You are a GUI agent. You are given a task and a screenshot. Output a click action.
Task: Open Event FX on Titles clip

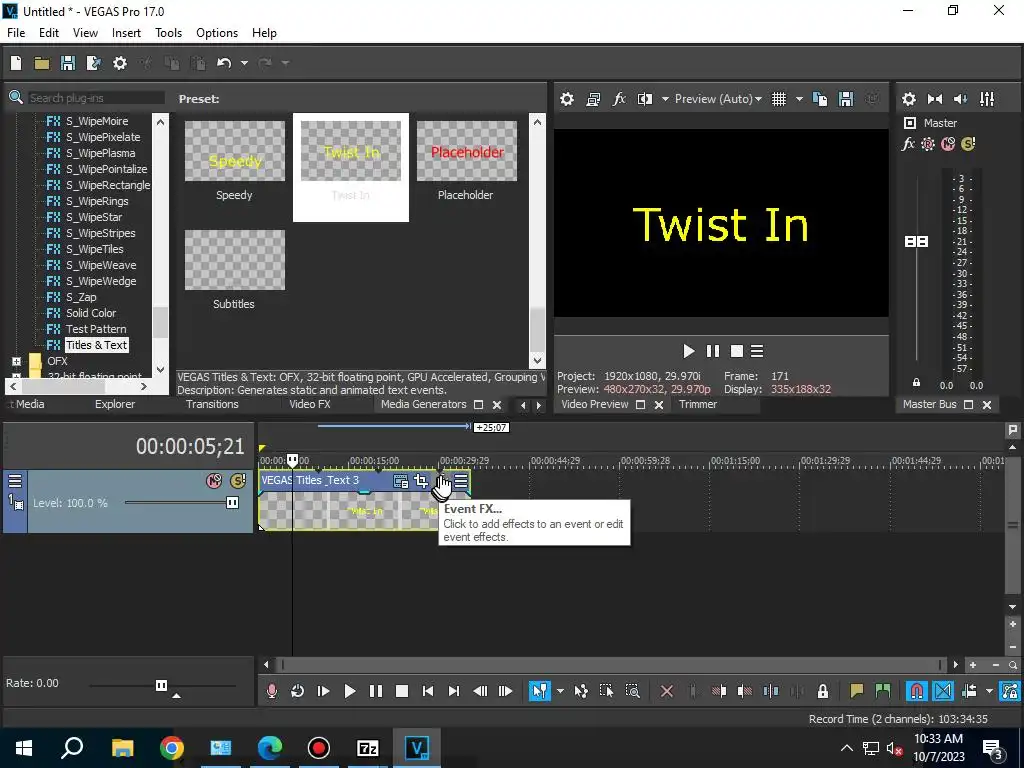tap(441, 482)
